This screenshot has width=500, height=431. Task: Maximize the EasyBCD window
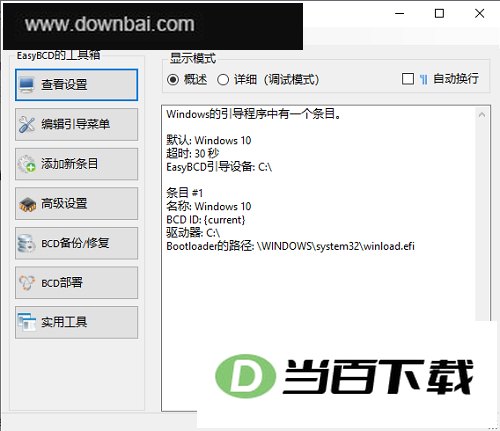pos(439,14)
